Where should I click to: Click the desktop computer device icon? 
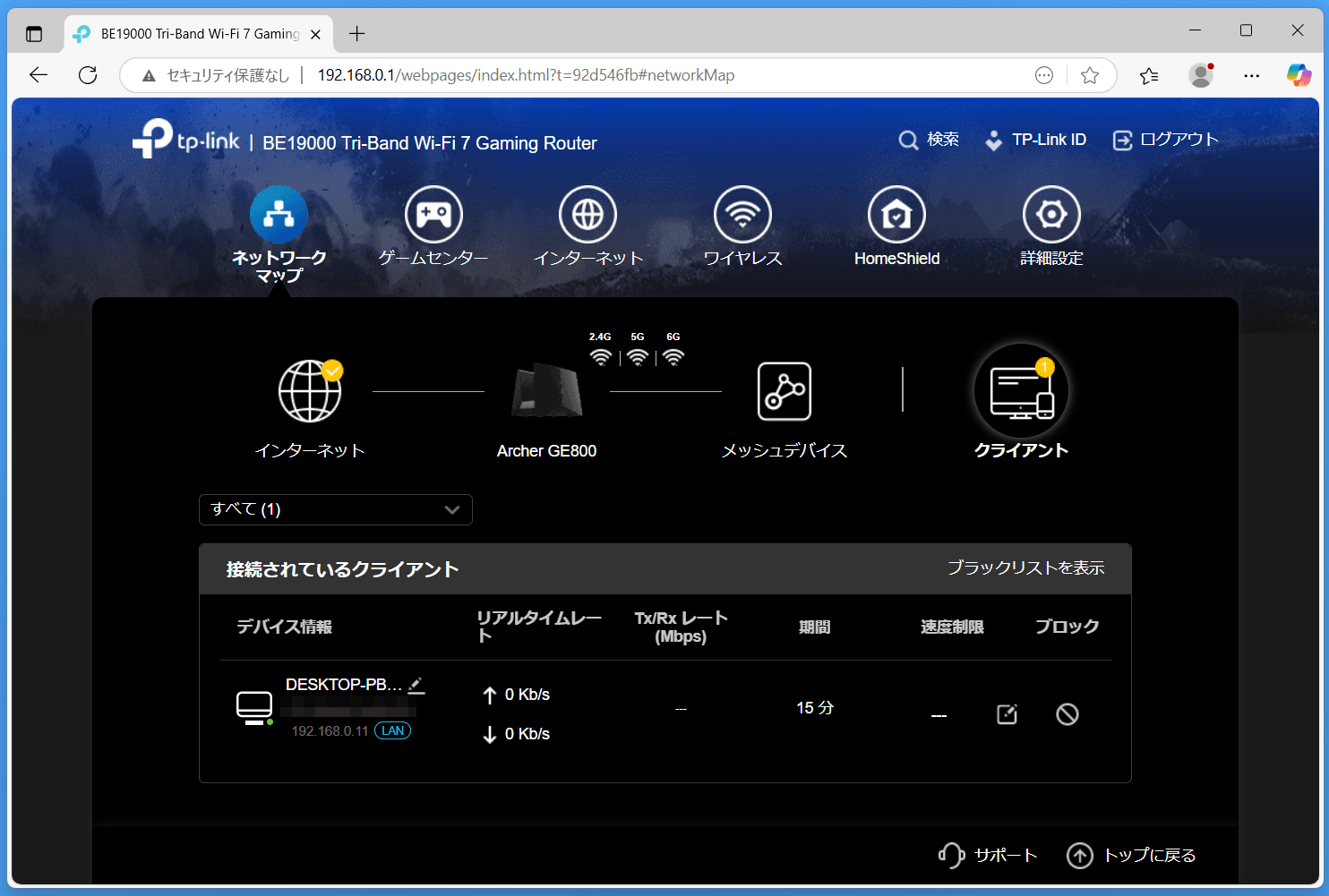click(x=254, y=707)
